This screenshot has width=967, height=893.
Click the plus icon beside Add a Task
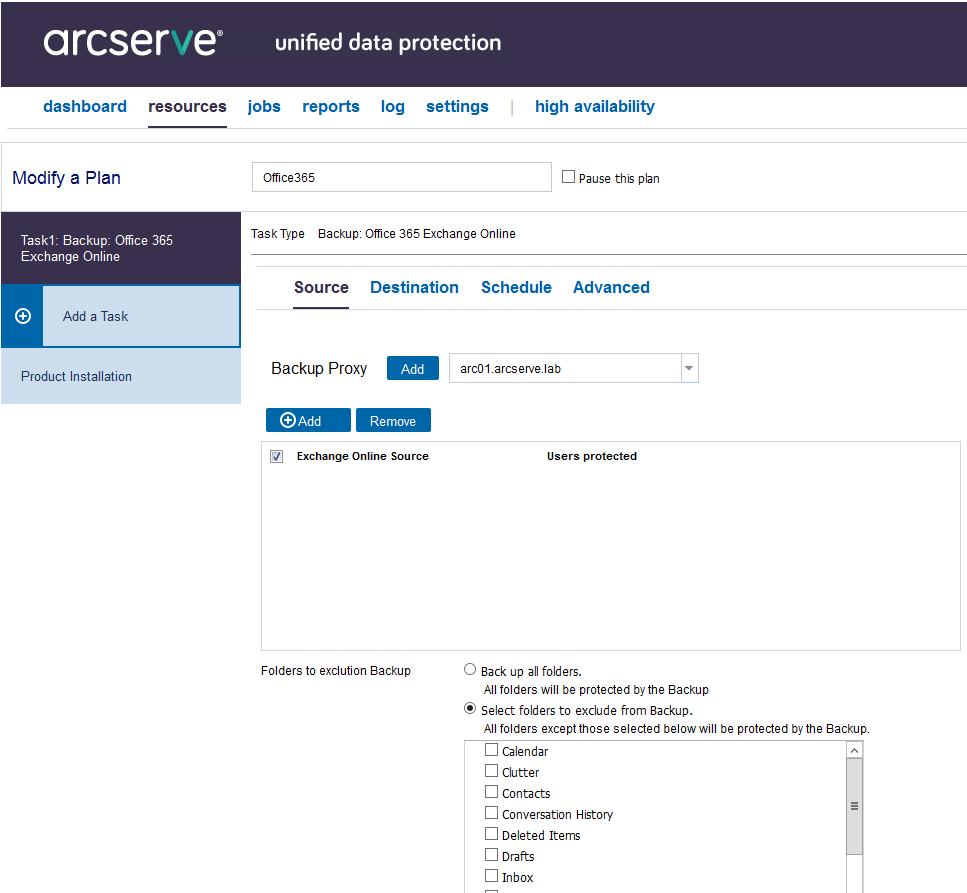click(x=23, y=316)
